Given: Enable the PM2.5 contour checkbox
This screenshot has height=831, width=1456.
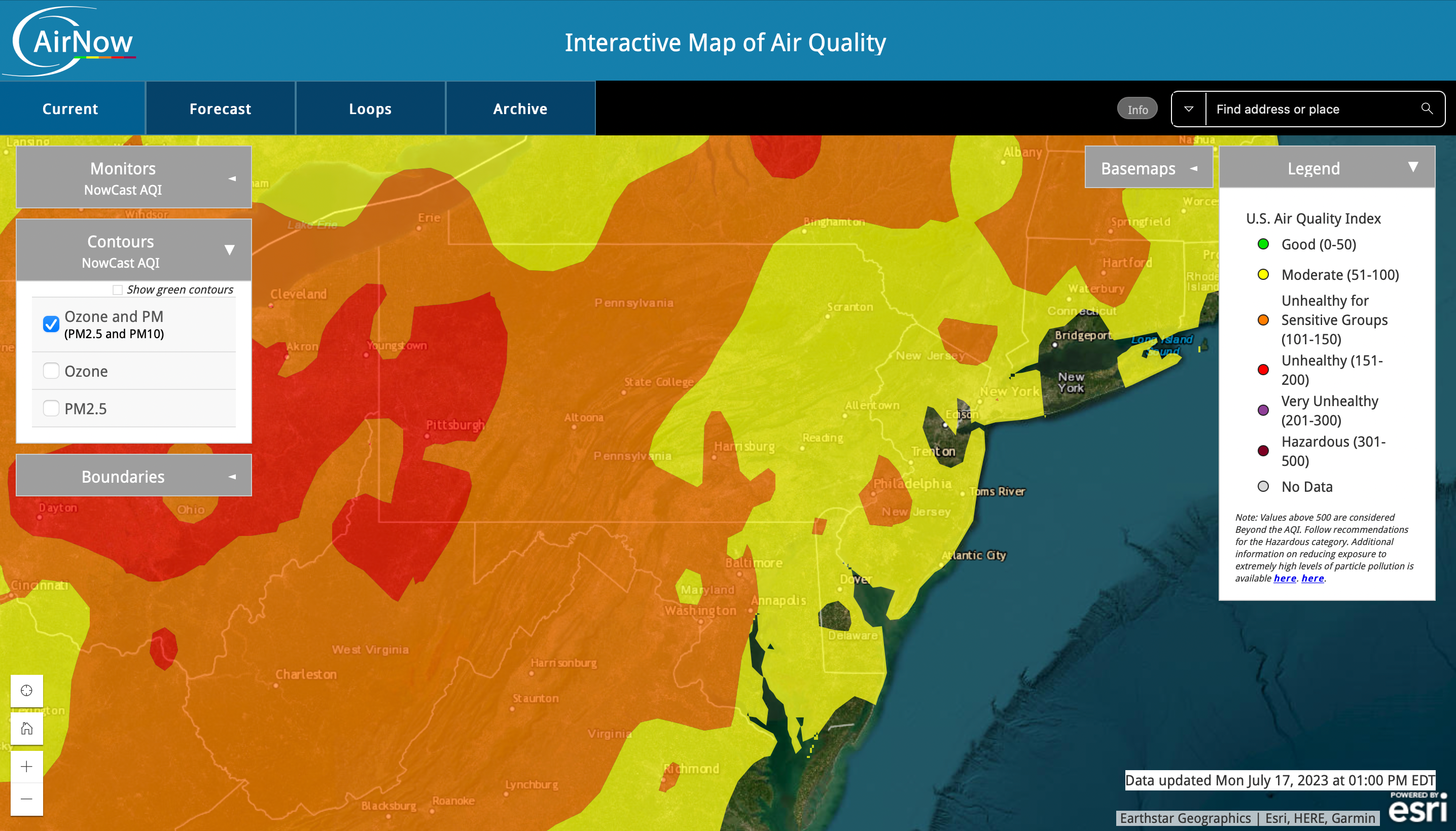Looking at the screenshot, I should tap(51, 408).
